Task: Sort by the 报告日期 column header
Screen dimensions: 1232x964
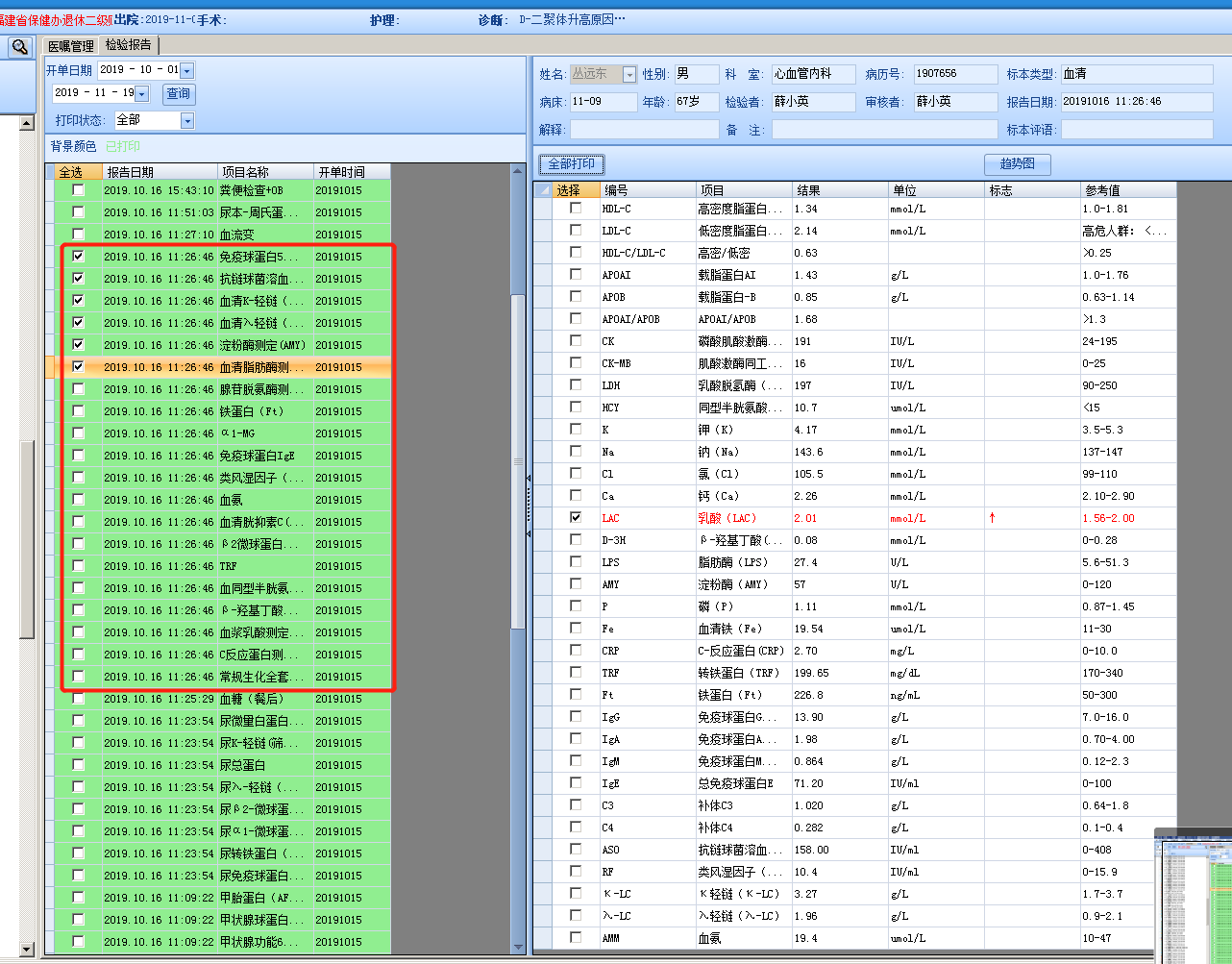Action: (x=160, y=172)
